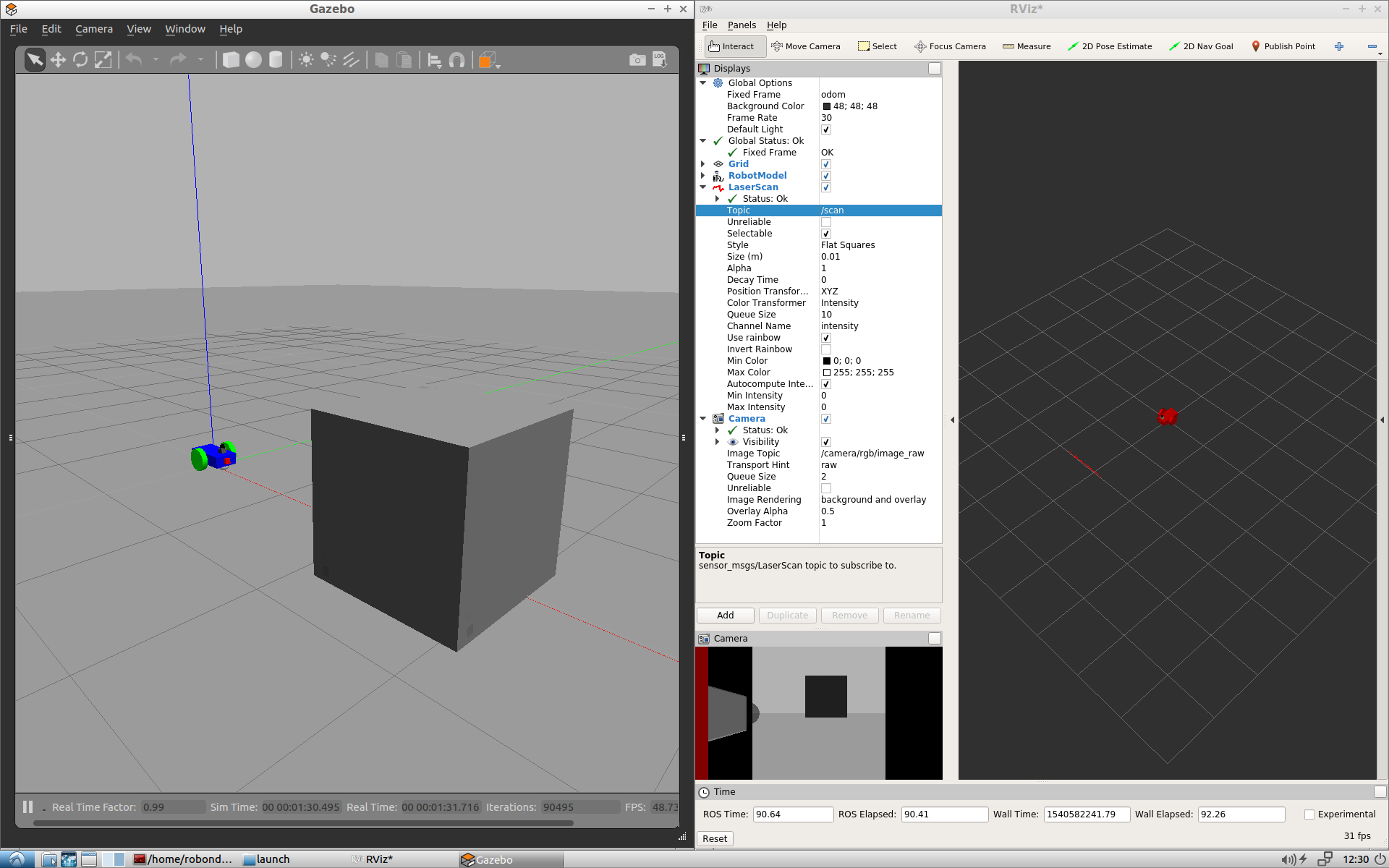Add a directional light in Gazebo
The image size is (1389, 868).
pyautogui.click(x=351, y=59)
